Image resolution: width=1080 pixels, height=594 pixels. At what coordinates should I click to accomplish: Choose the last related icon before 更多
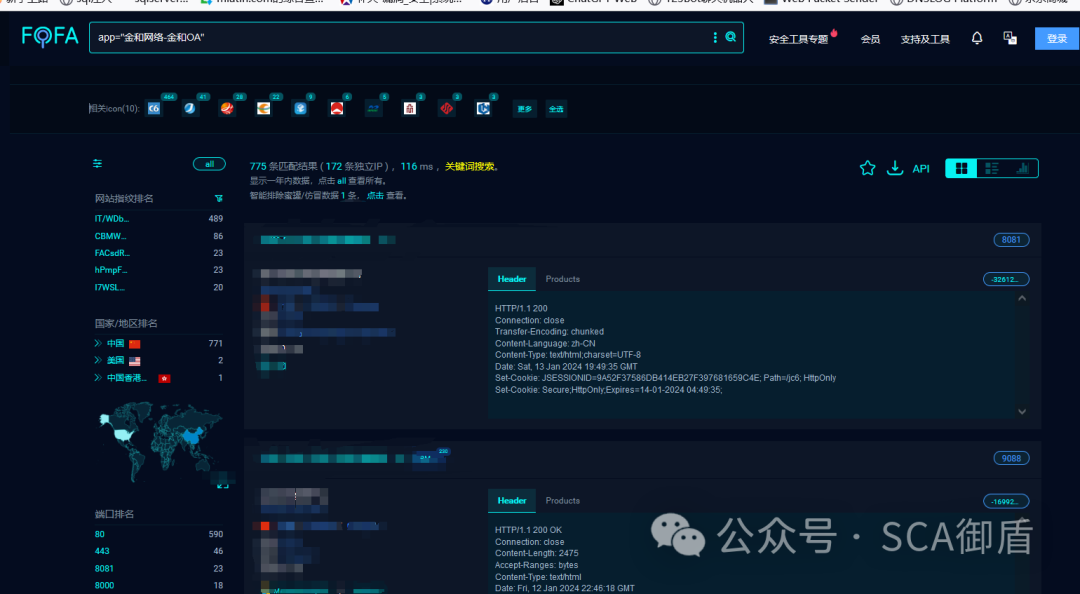click(483, 108)
